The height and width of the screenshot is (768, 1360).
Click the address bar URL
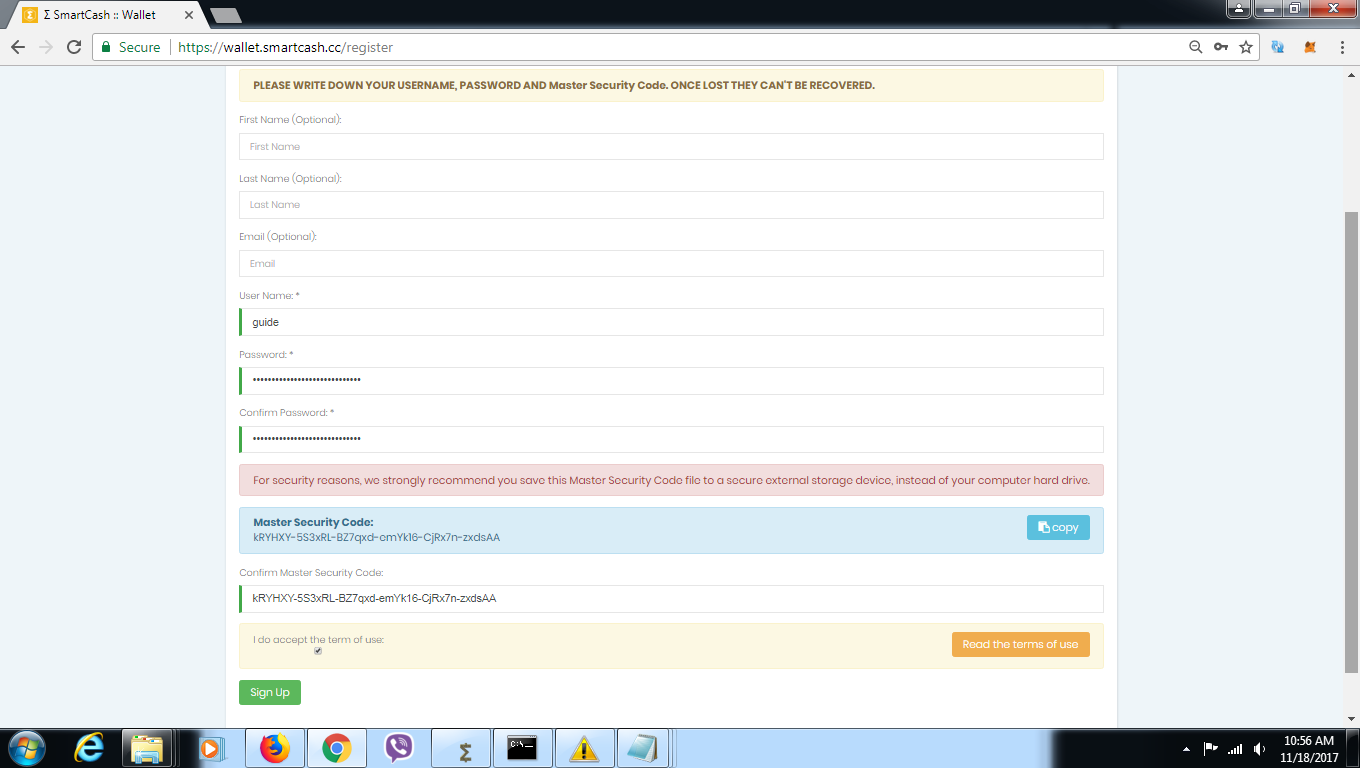tap(285, 47)
